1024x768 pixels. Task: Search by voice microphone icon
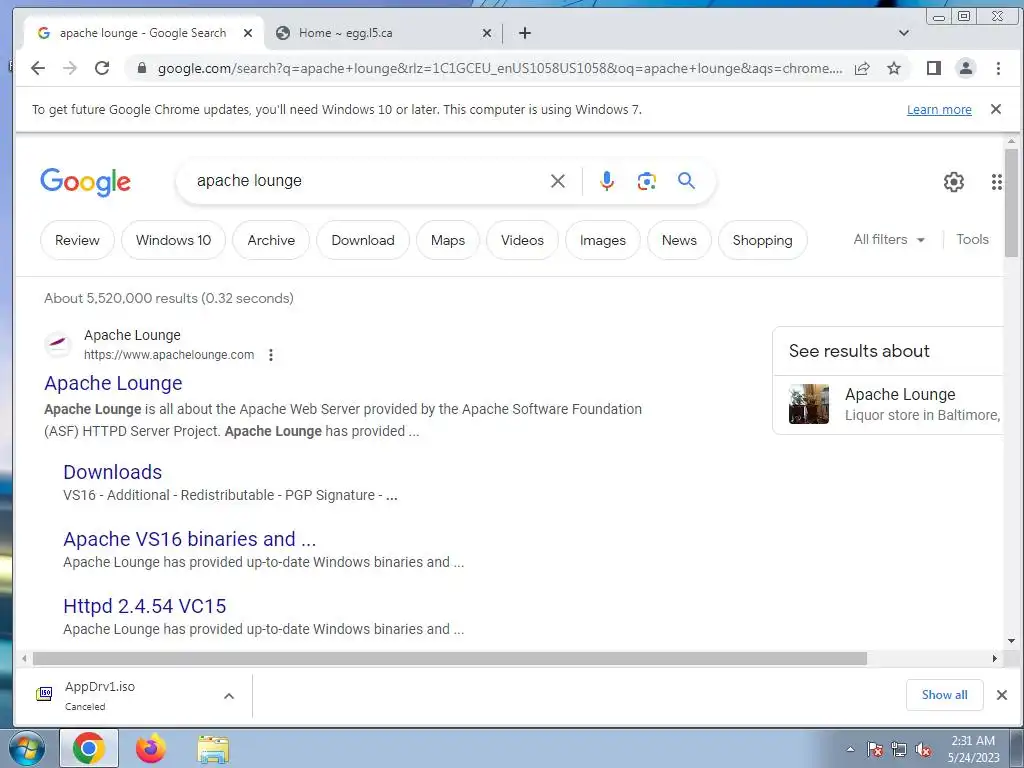[x=607, y=181]
